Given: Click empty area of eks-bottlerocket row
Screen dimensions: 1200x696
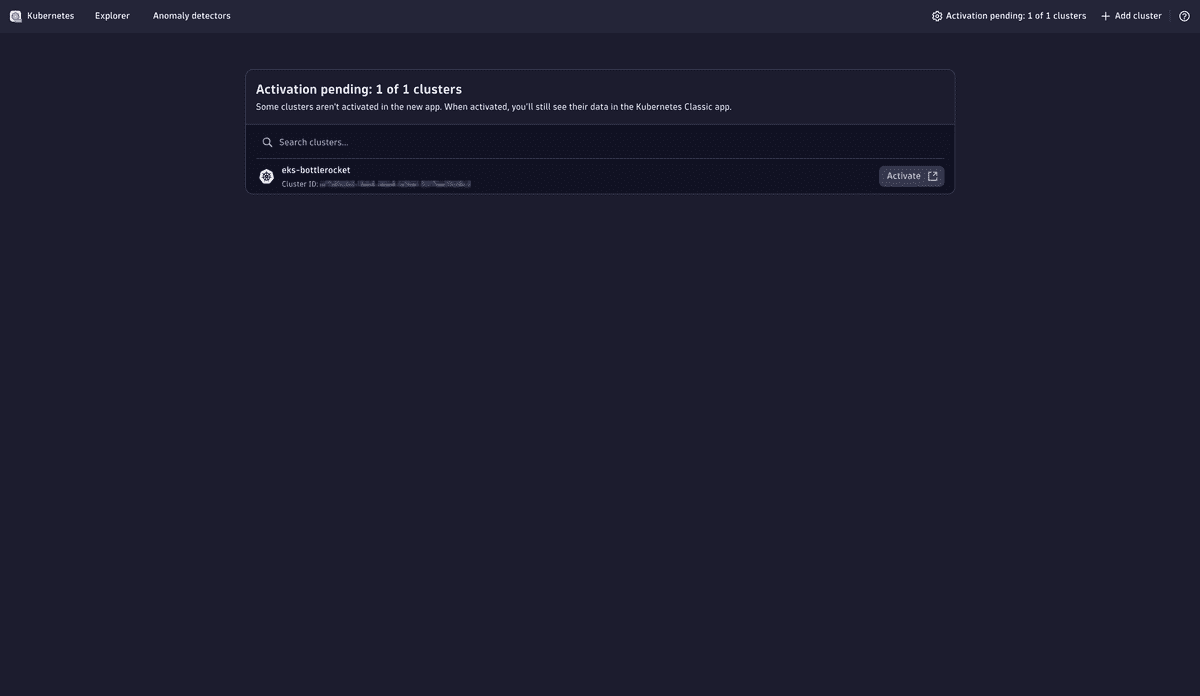Looking at the screenshot, I should pos(670,176).
